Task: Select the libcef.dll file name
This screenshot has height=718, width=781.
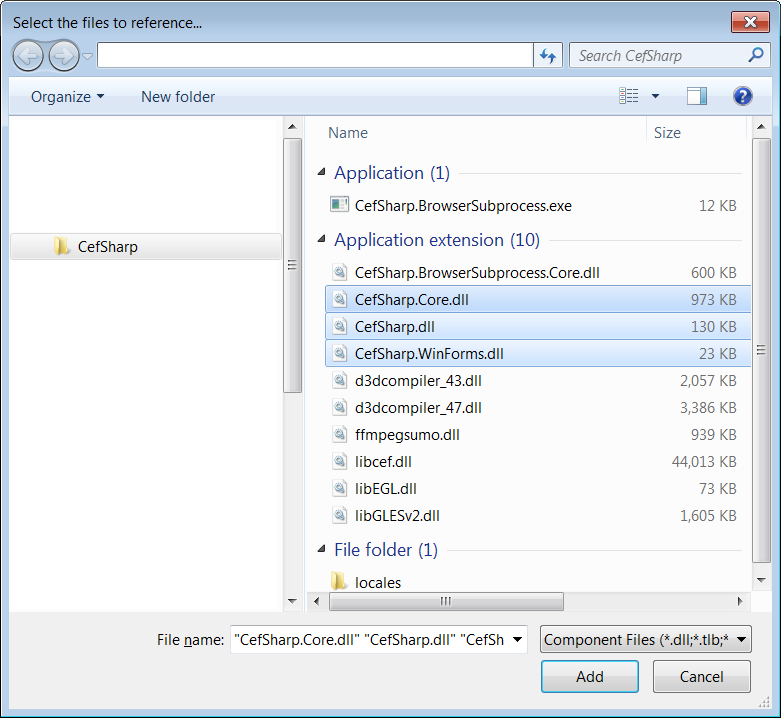Action: (383, 462)
